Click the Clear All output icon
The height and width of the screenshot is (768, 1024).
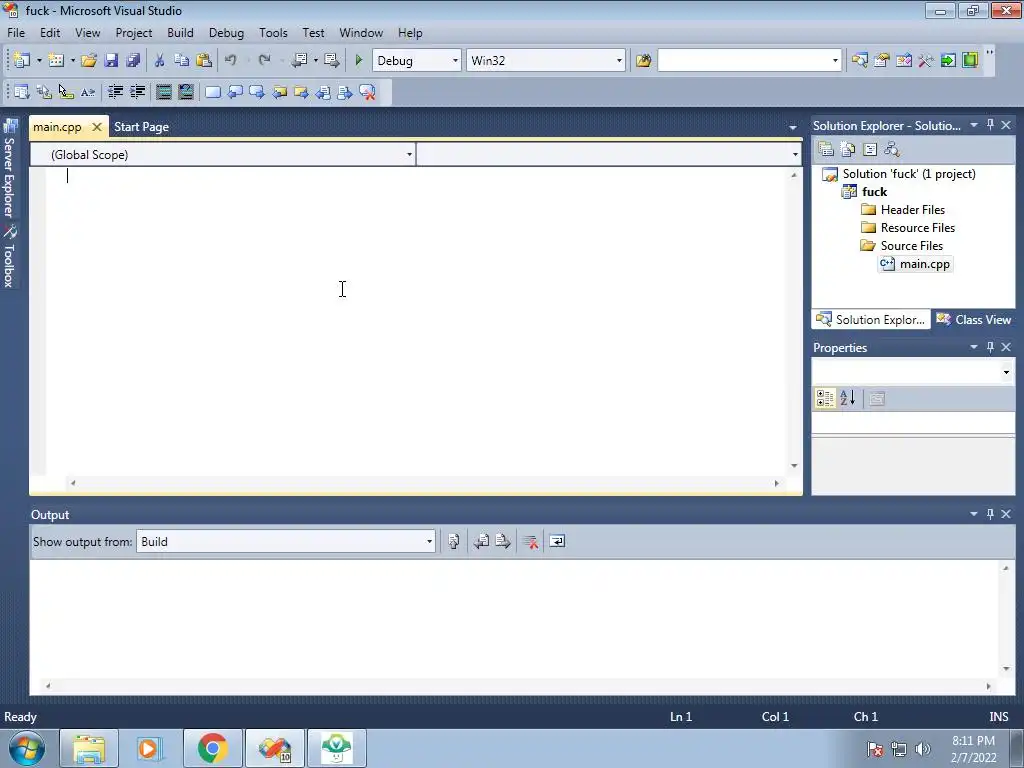pyautogui.click(x=530, y=541)
